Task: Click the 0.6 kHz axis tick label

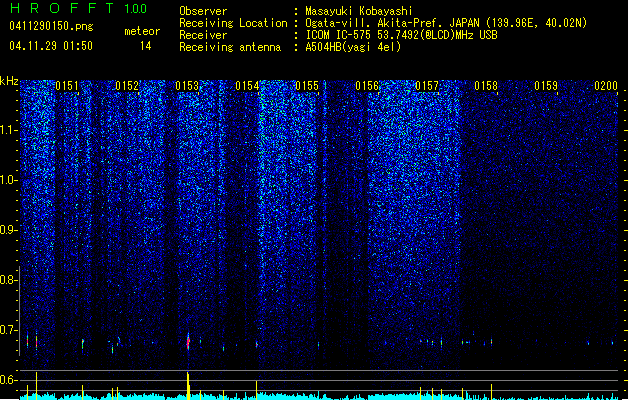Action: coord(9,380)
